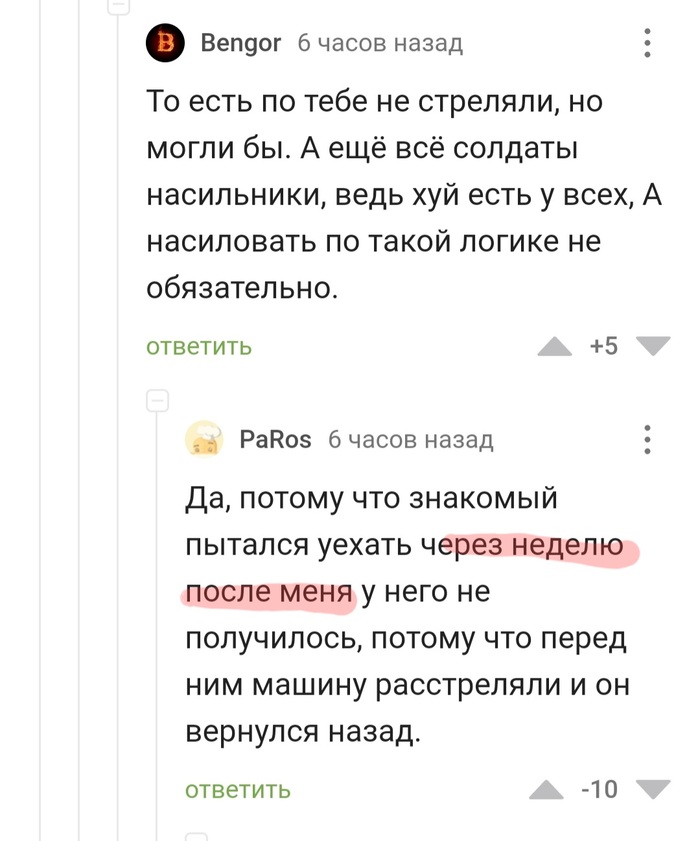Downvote PaRos's comment with down arrow

(653, 790)
